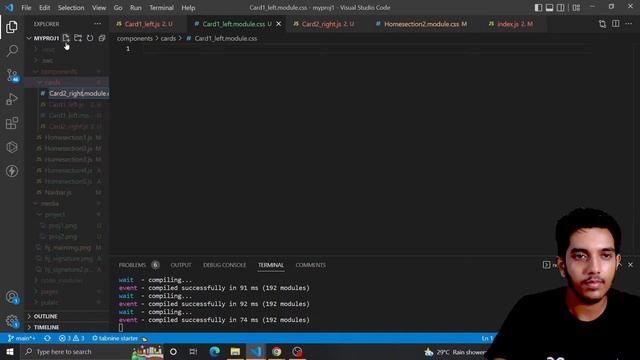The image size is (640, 360).
Task: Open the DEBUG CONSOLE panel tab
Action: pos(224,265)
